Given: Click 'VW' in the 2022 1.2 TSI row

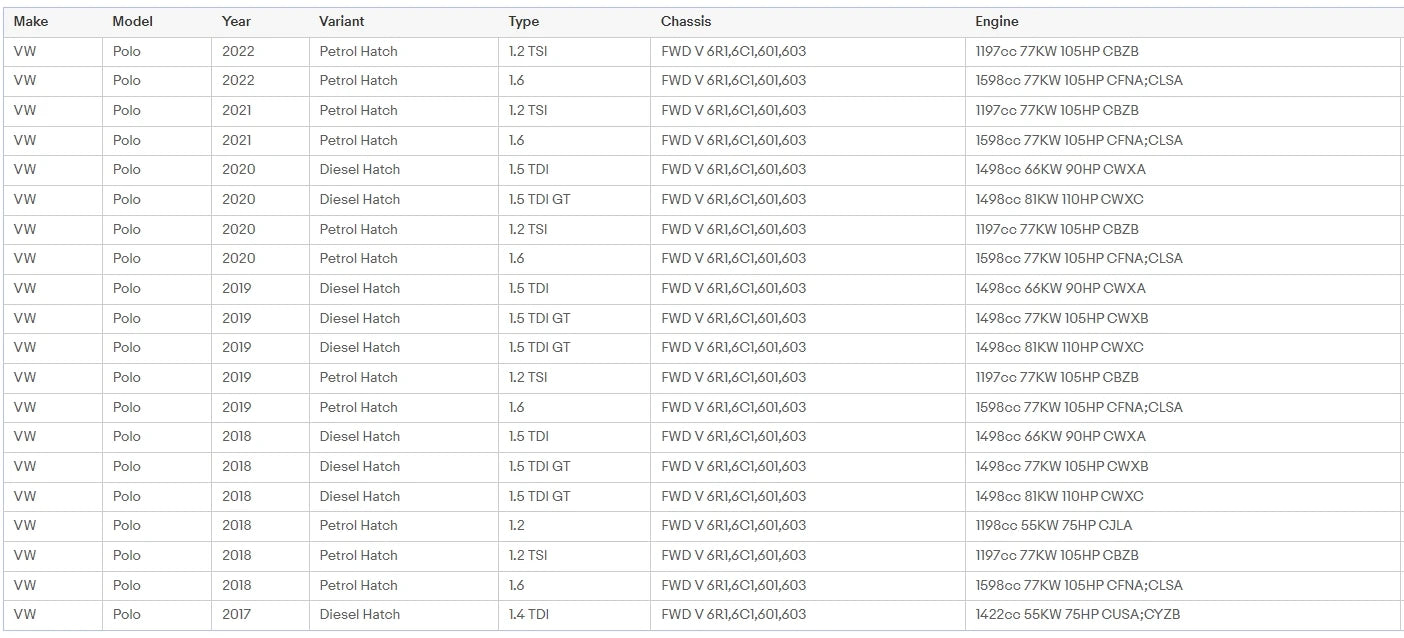Looking at the screenshot, I should (25, 51).
